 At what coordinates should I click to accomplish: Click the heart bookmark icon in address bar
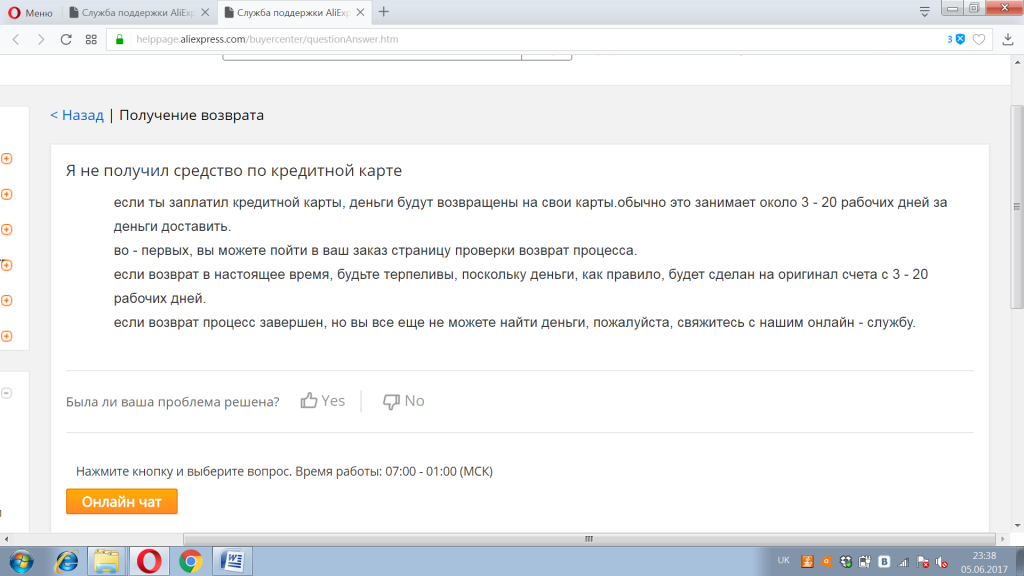(x=979, y=40)
